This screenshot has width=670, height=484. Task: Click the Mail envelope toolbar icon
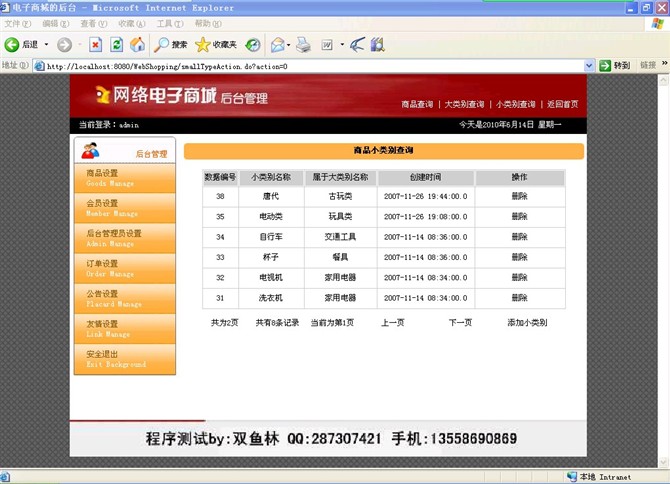pyautogui.click(x=277, y=45)
